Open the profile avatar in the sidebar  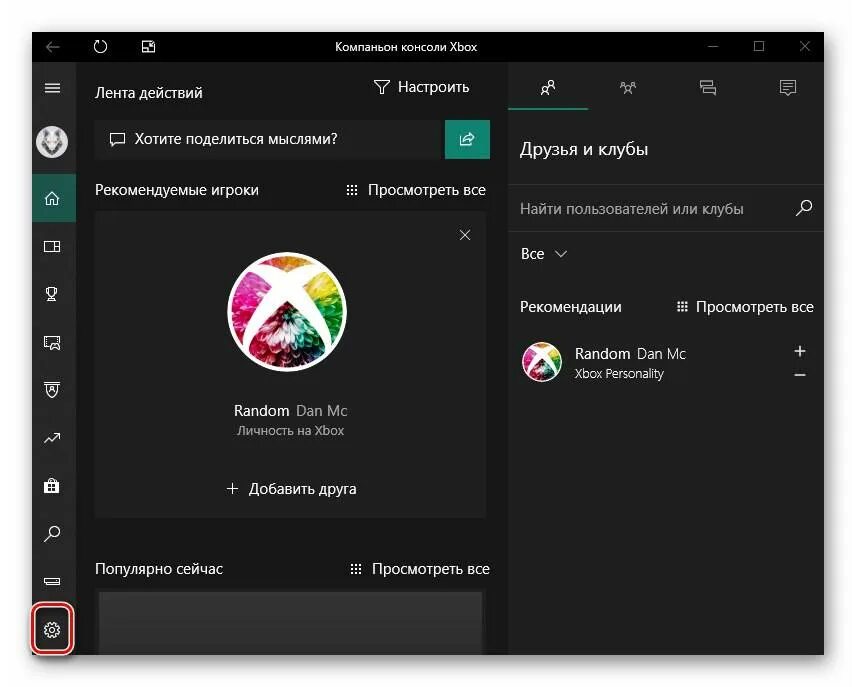52,141
